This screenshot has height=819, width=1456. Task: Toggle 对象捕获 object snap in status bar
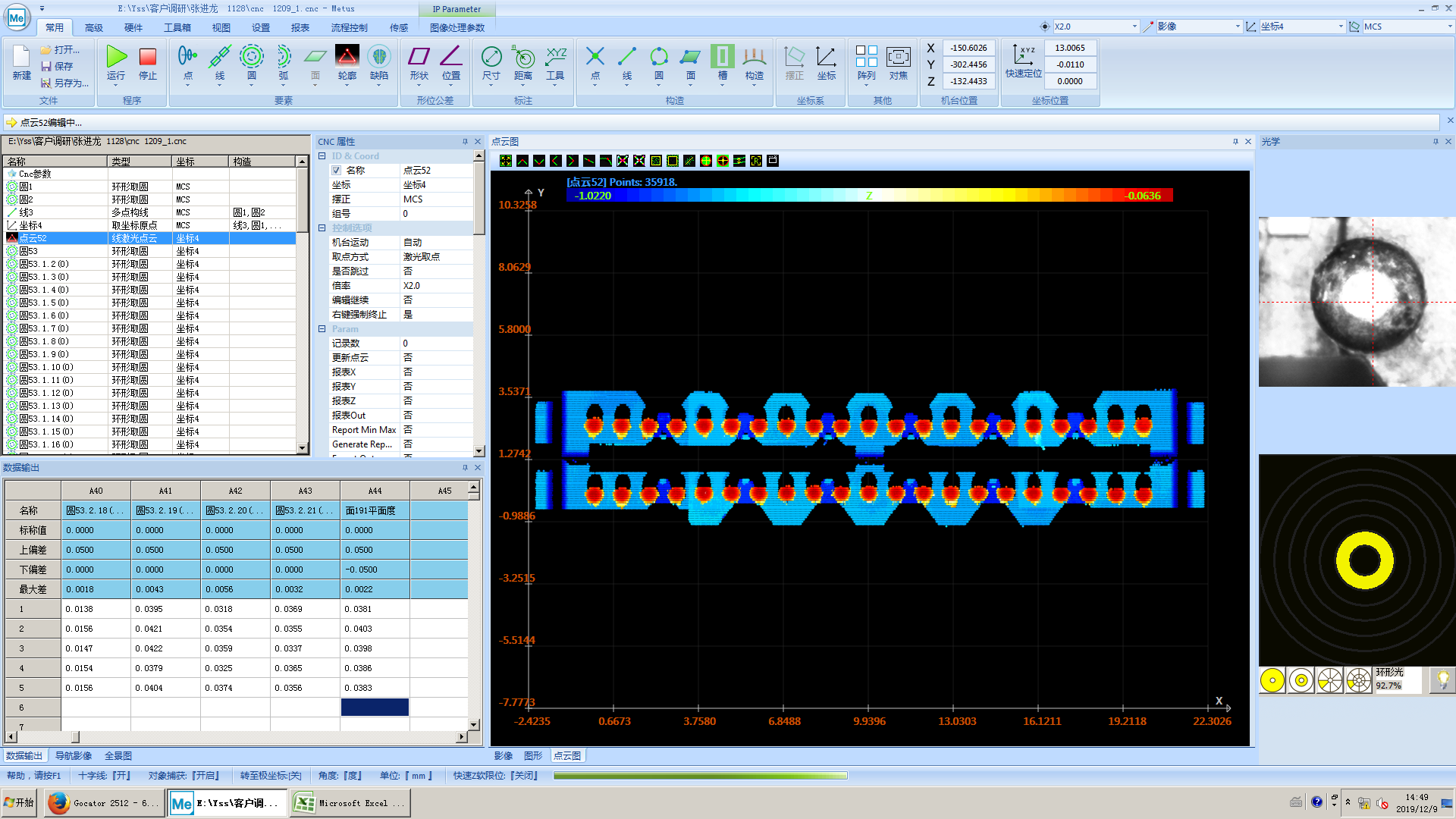coord(184,776)
